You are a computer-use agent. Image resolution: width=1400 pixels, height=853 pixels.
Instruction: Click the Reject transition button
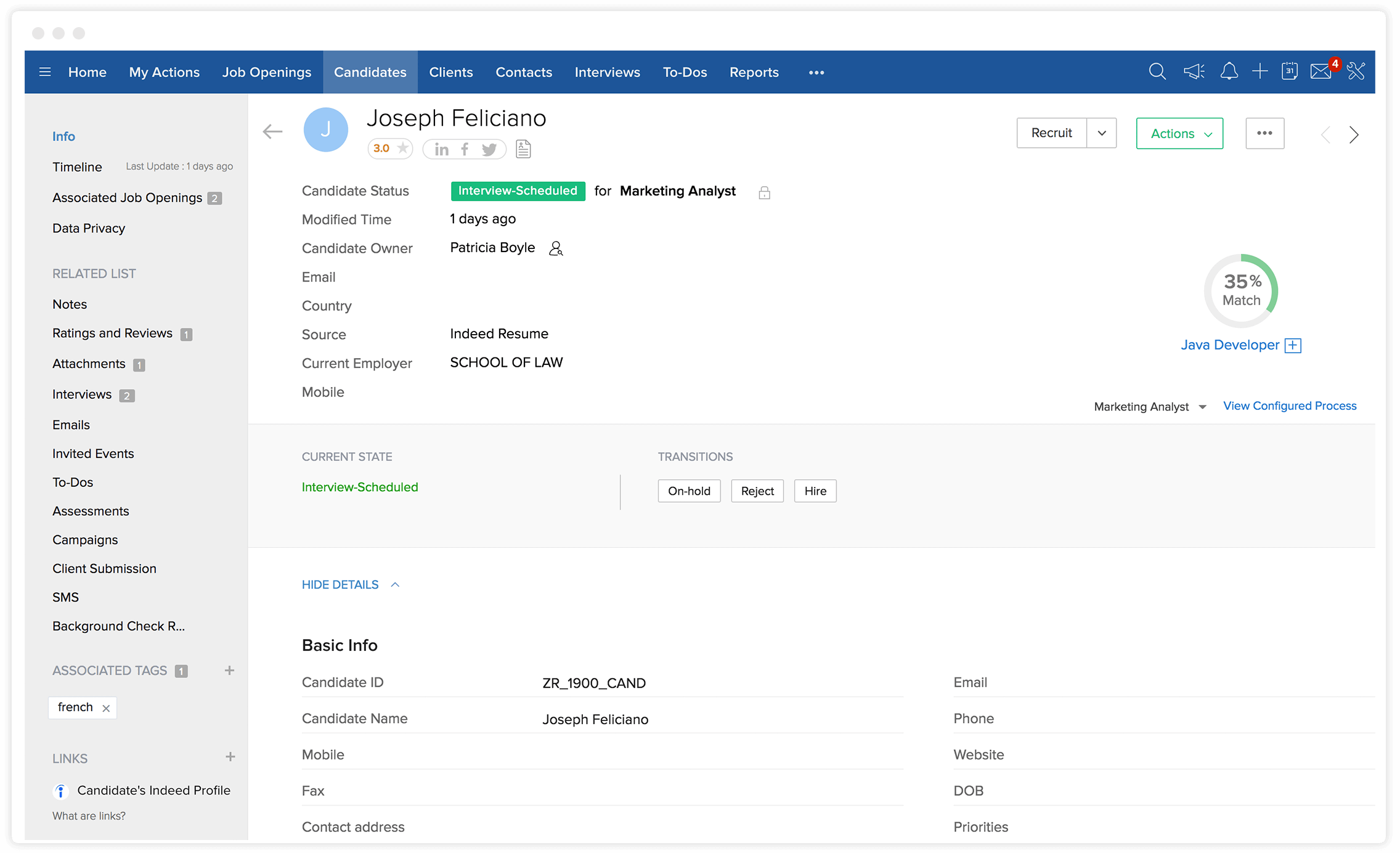pyautogui.click(x=756, y=491)
